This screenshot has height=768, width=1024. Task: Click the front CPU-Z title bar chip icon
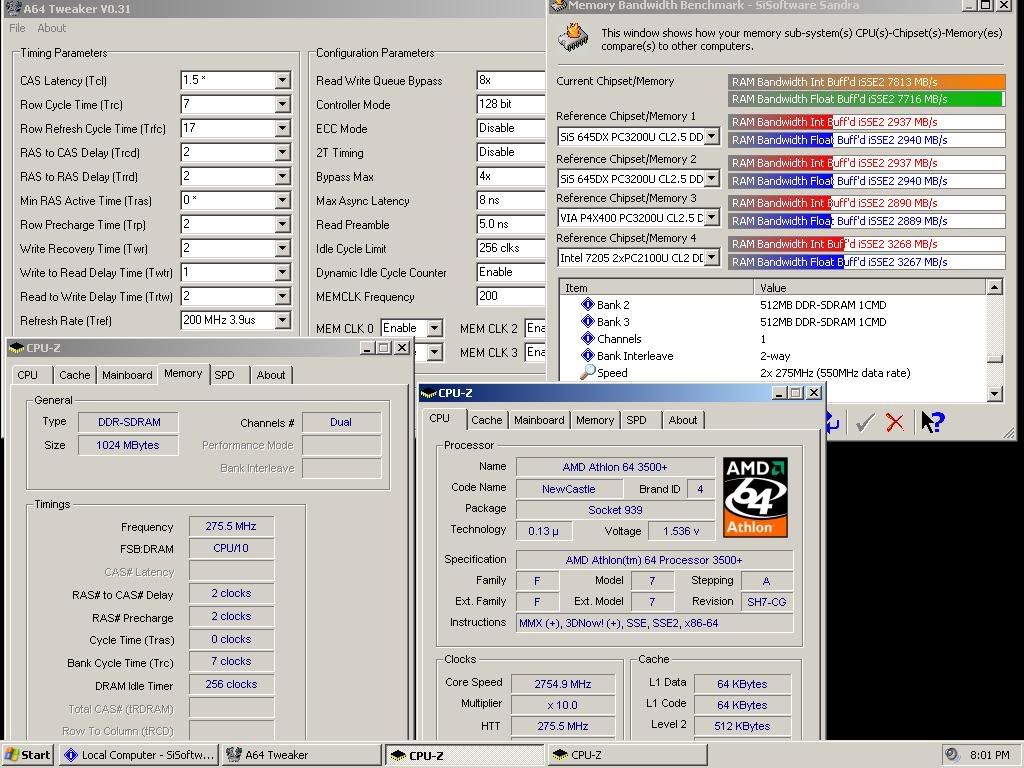coord(428,392)
